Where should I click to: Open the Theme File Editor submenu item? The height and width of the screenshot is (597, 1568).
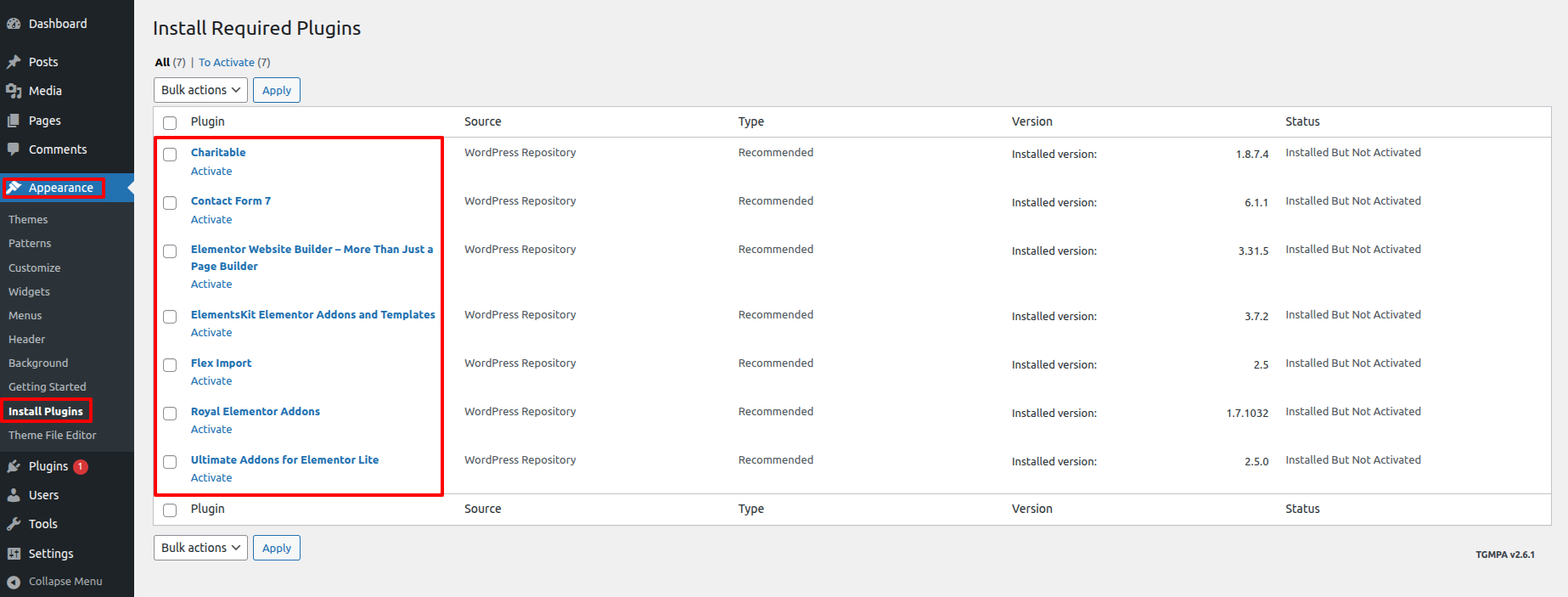click(x=53, y=435)
